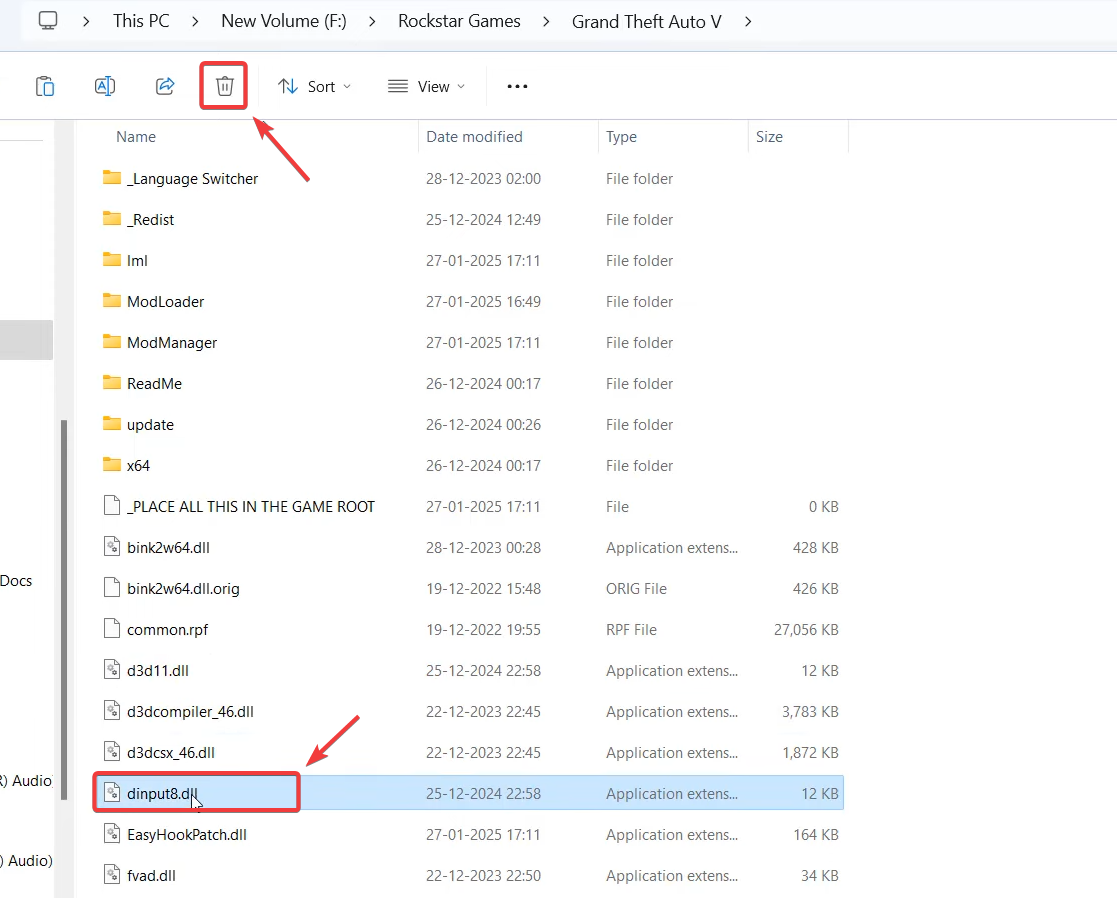Select the file name EasyHookPatch.dll
Viewport: 1117px width, 898px height.
point(187,835)
